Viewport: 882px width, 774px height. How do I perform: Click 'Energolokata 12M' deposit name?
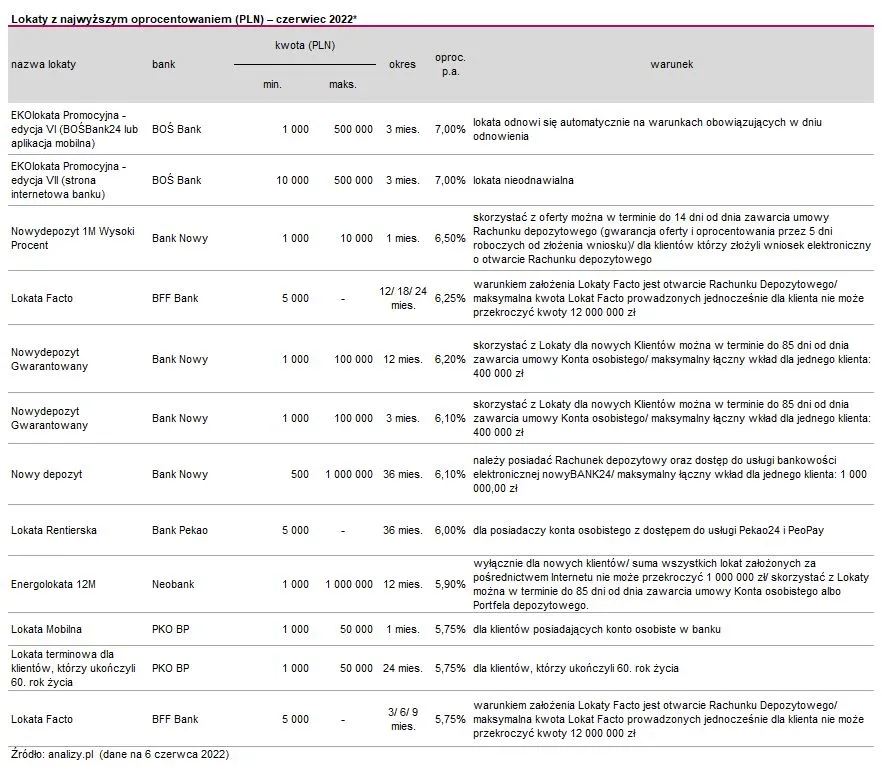click(53, 584)
